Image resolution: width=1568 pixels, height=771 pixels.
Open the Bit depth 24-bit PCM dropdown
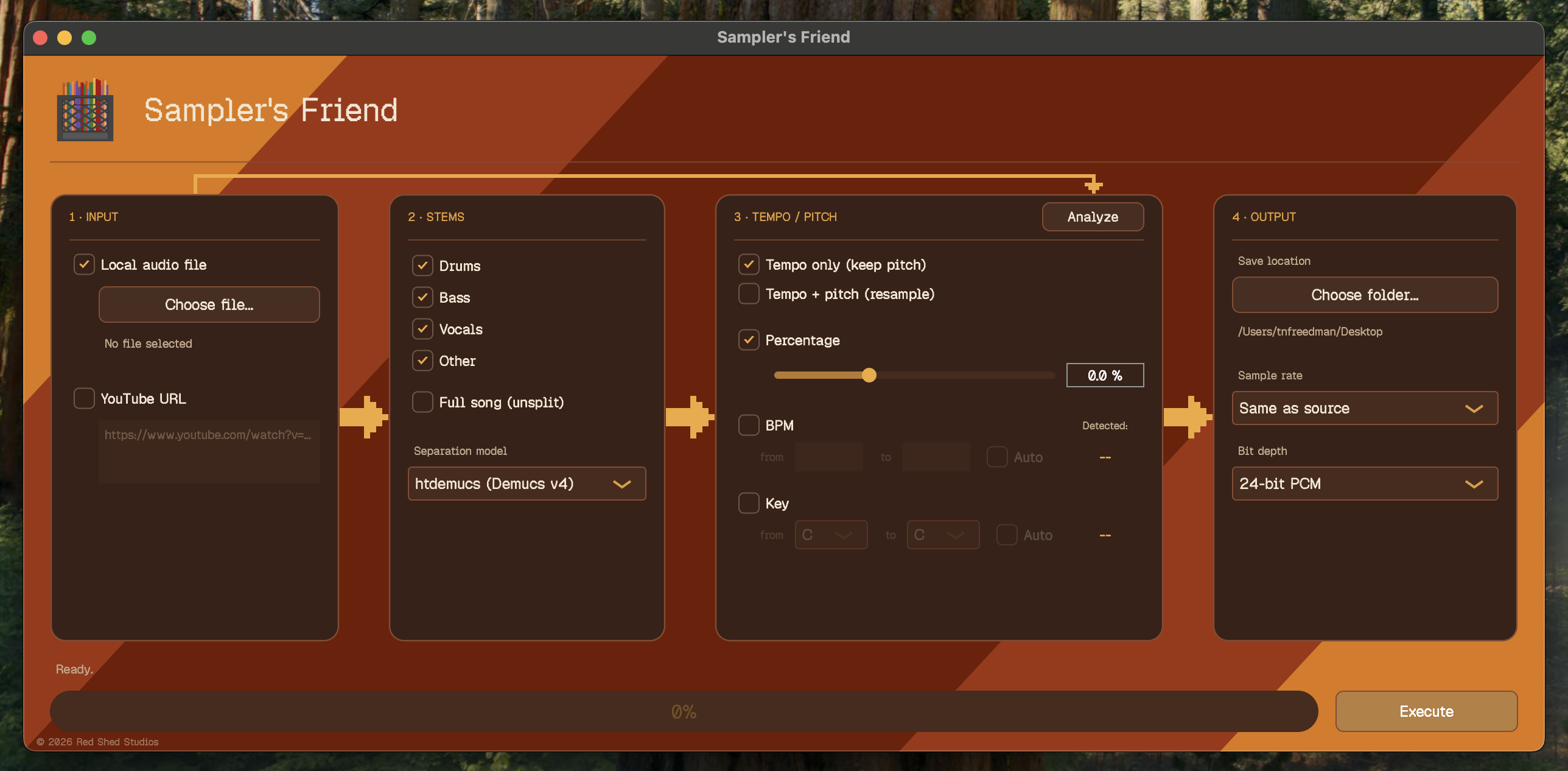1365,484
